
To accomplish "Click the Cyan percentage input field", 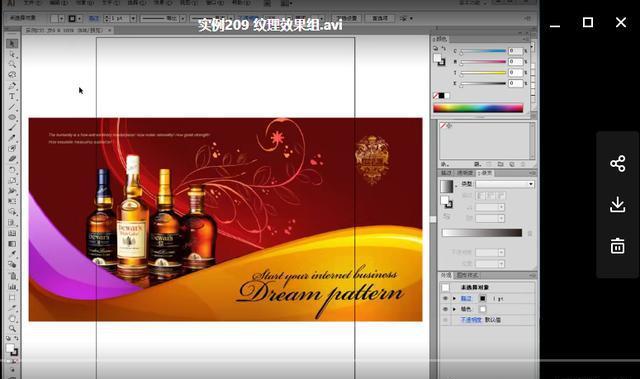I will click(x=515, y=51).
